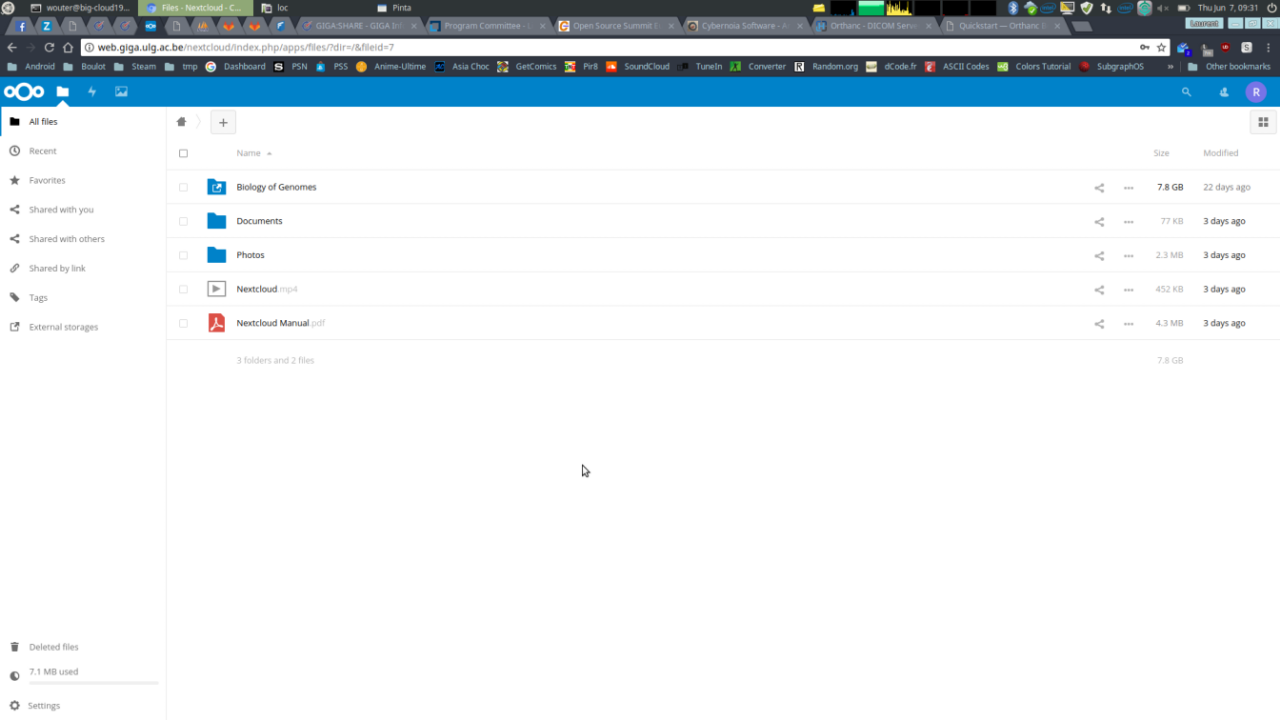Expand Settings at the sidebar bottom
1280x720 pixels.
83,705
